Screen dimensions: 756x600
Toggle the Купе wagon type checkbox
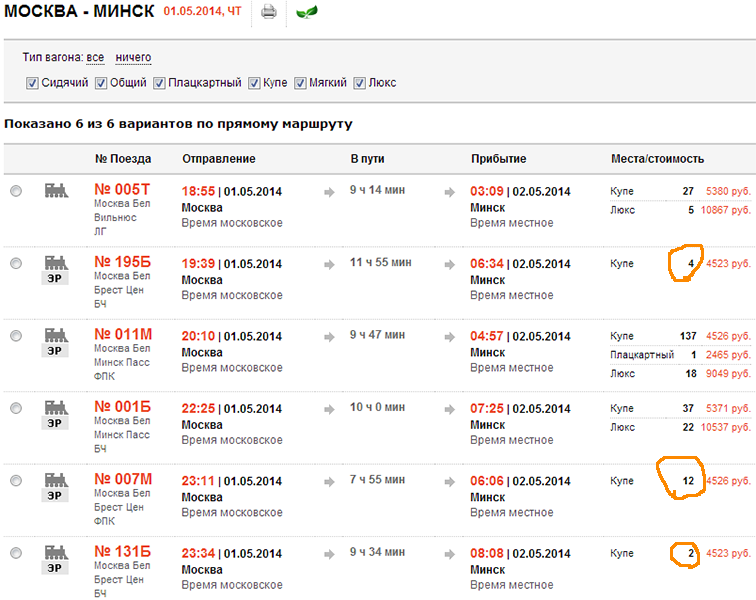coord(254,83)
